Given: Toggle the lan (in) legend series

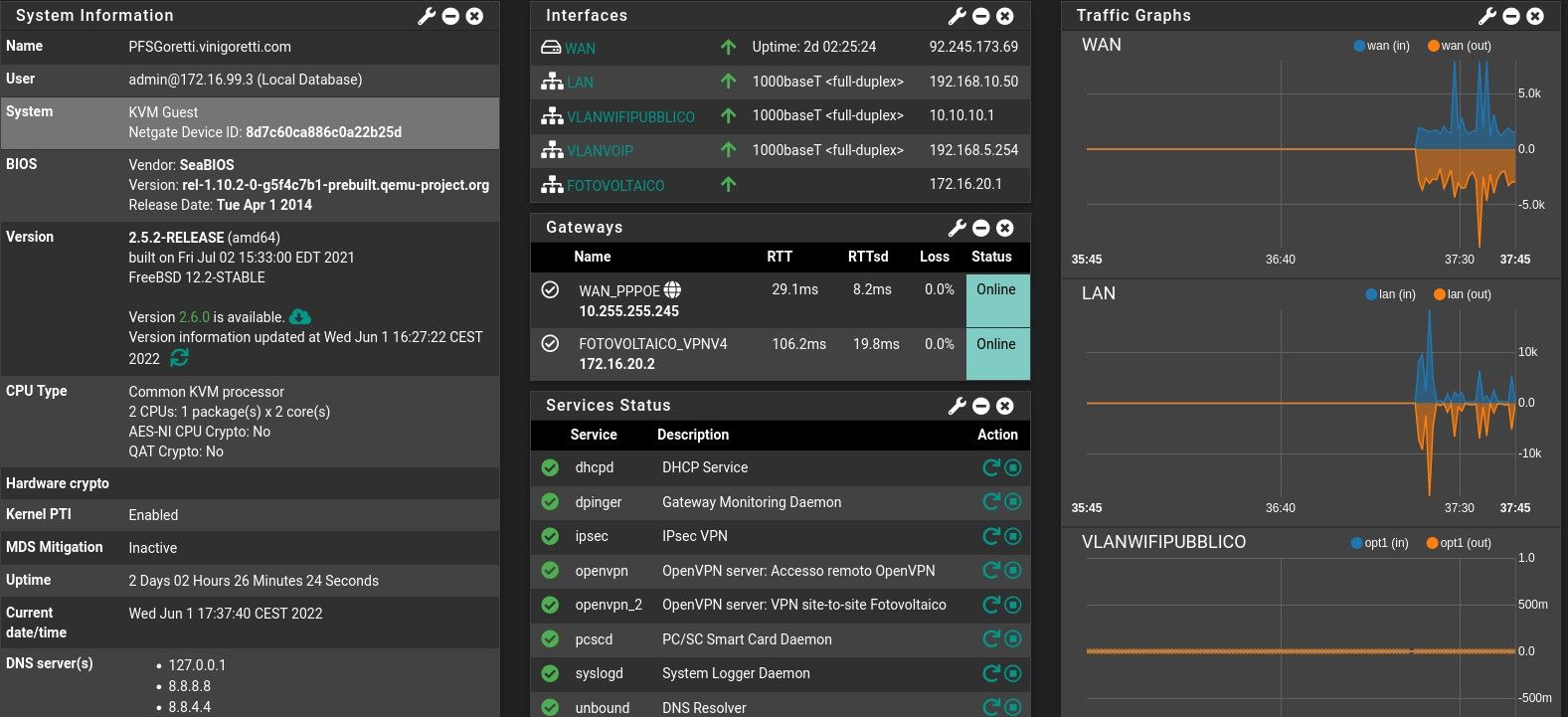Looking at the screenshot, I should (1390, 294).
